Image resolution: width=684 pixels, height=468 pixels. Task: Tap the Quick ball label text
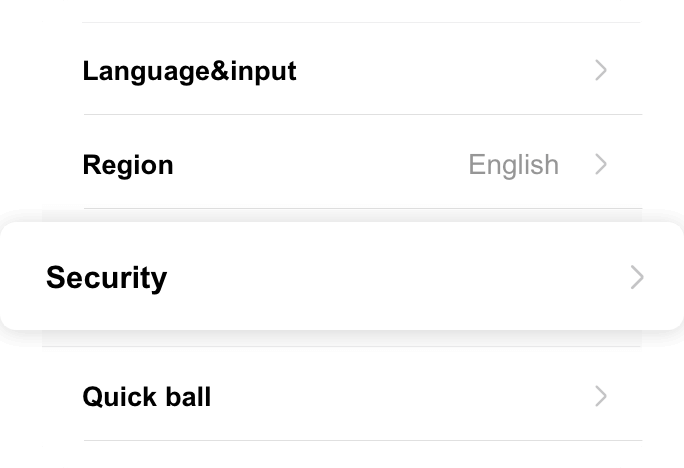click(146, 397)
